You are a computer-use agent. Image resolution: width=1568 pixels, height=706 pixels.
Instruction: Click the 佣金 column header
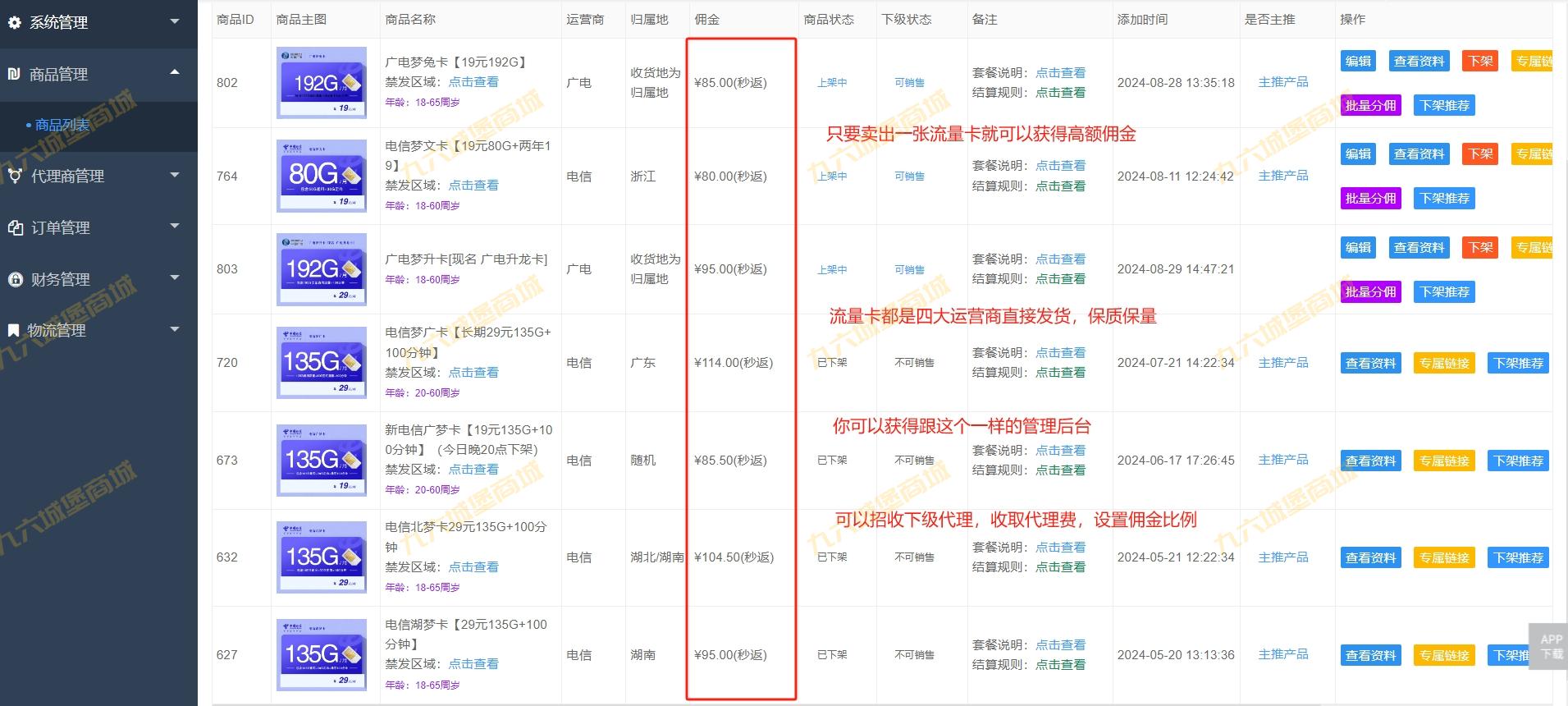pyautogui.click(x=706, y=19)
